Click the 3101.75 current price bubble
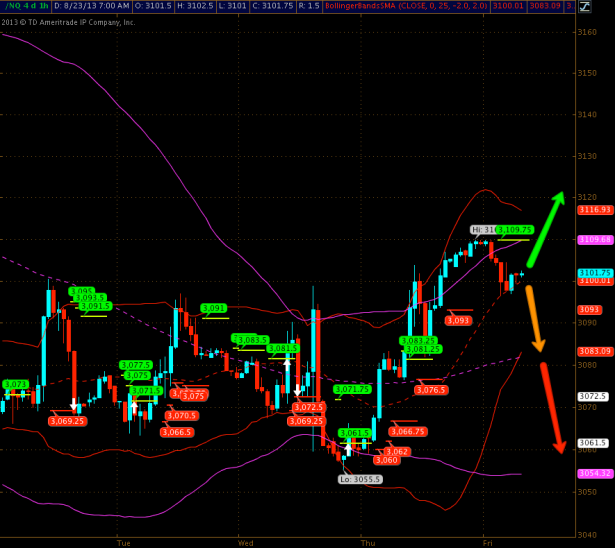 pos(594,273)
